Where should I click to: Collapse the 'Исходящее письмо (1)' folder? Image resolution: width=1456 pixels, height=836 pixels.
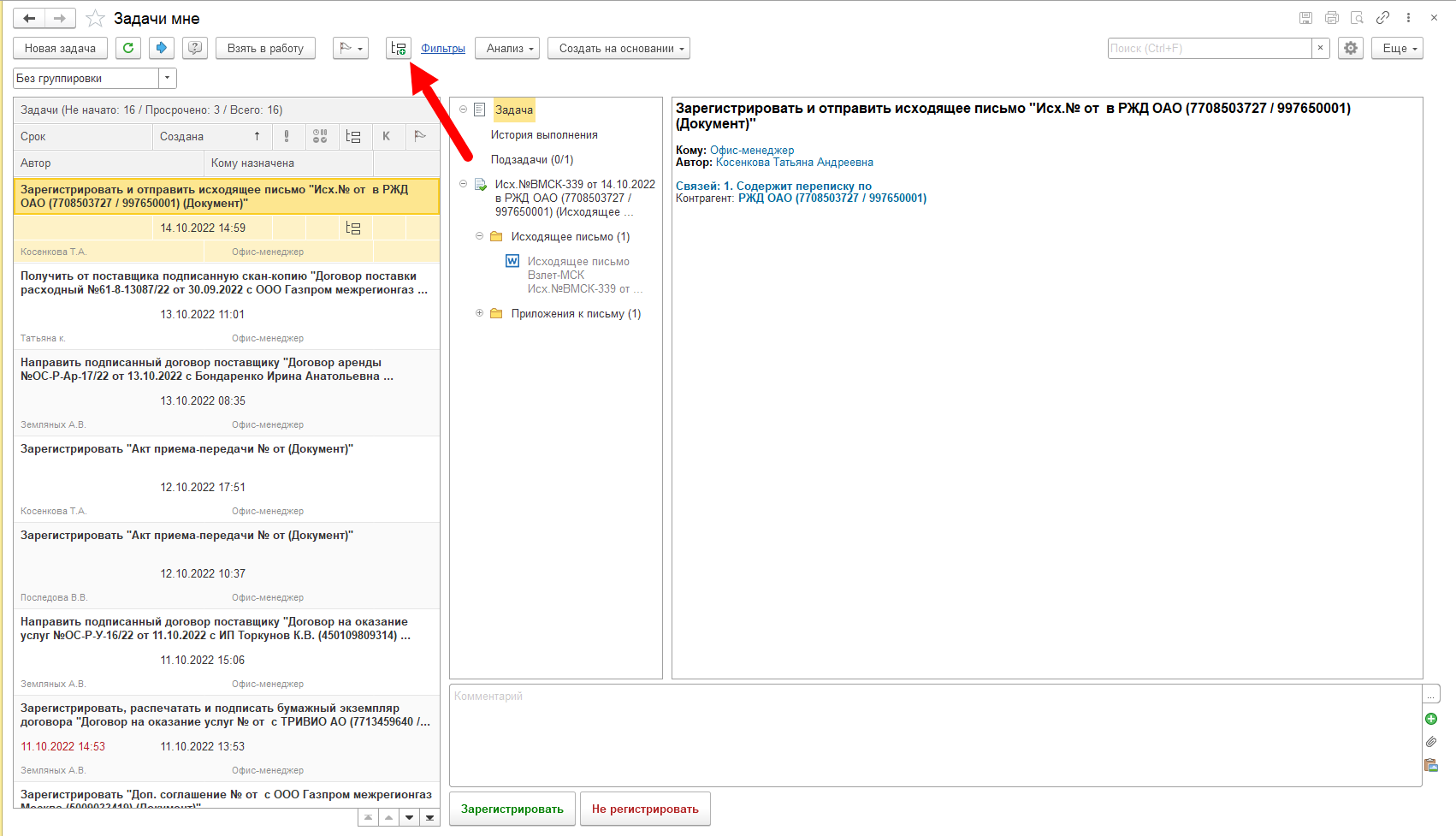[x=479, y=236]
